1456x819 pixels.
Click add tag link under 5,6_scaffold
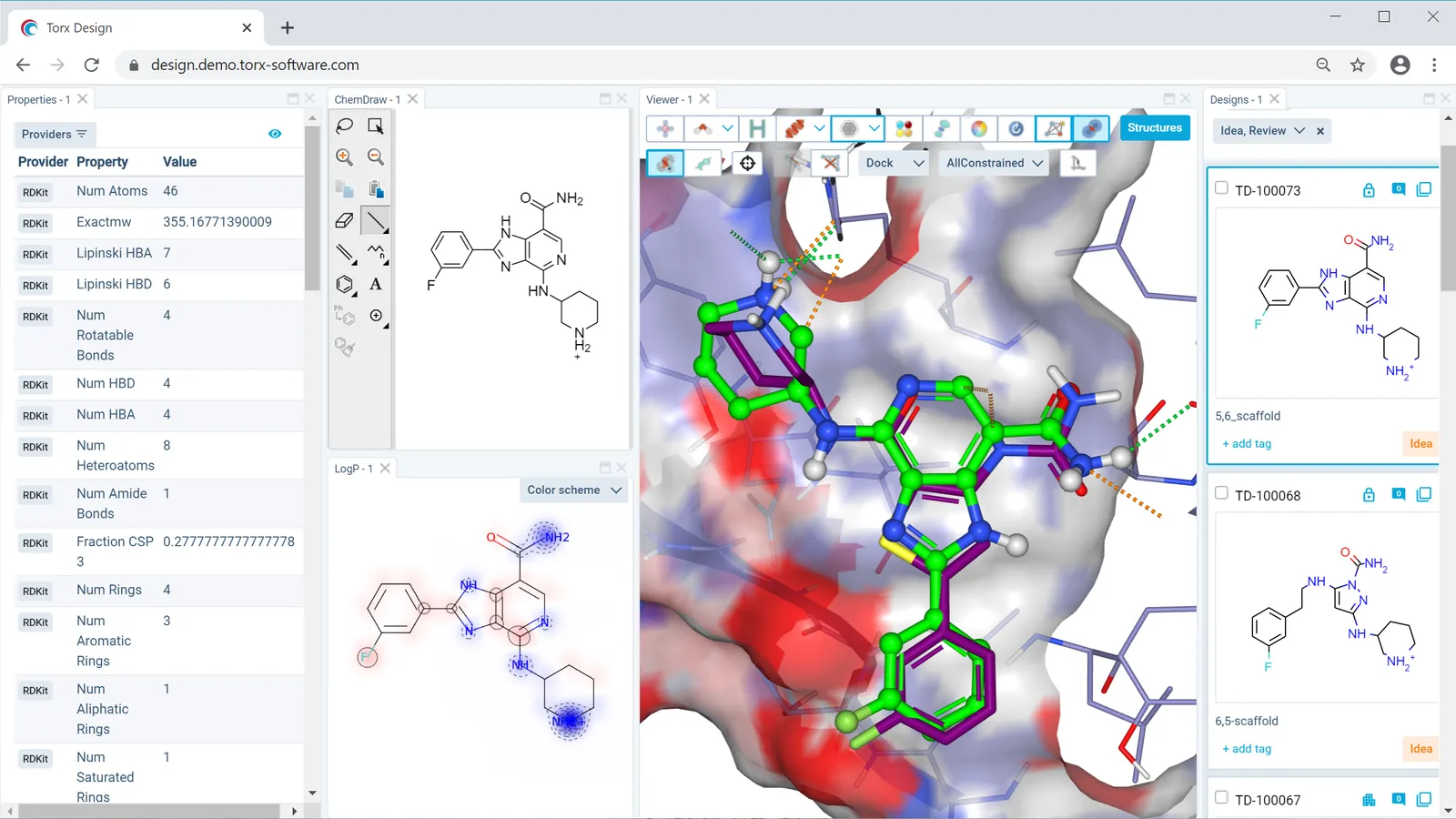click(1247, 444)
